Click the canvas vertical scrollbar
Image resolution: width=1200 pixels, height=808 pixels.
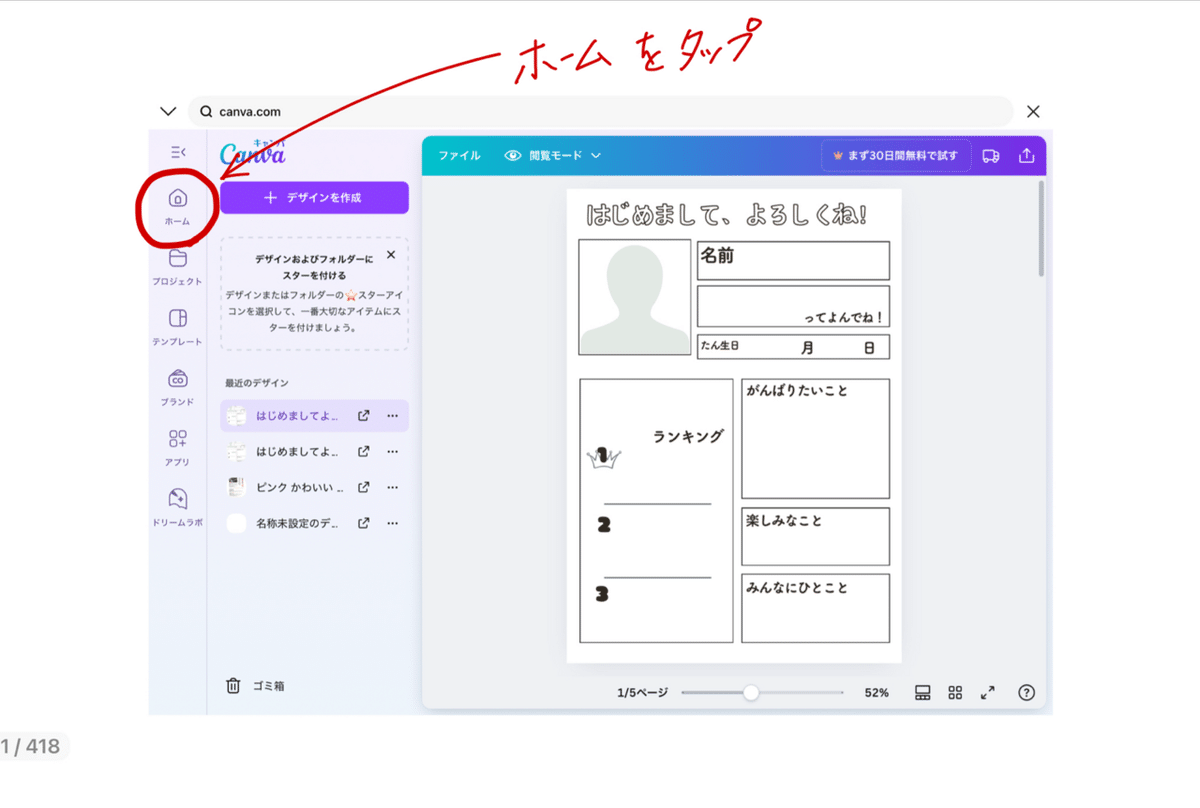point(1041,227)
